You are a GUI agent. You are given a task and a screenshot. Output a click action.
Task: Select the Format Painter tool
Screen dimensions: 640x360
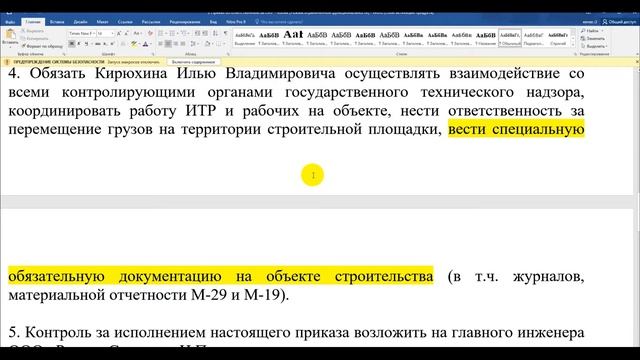[42, 46]
